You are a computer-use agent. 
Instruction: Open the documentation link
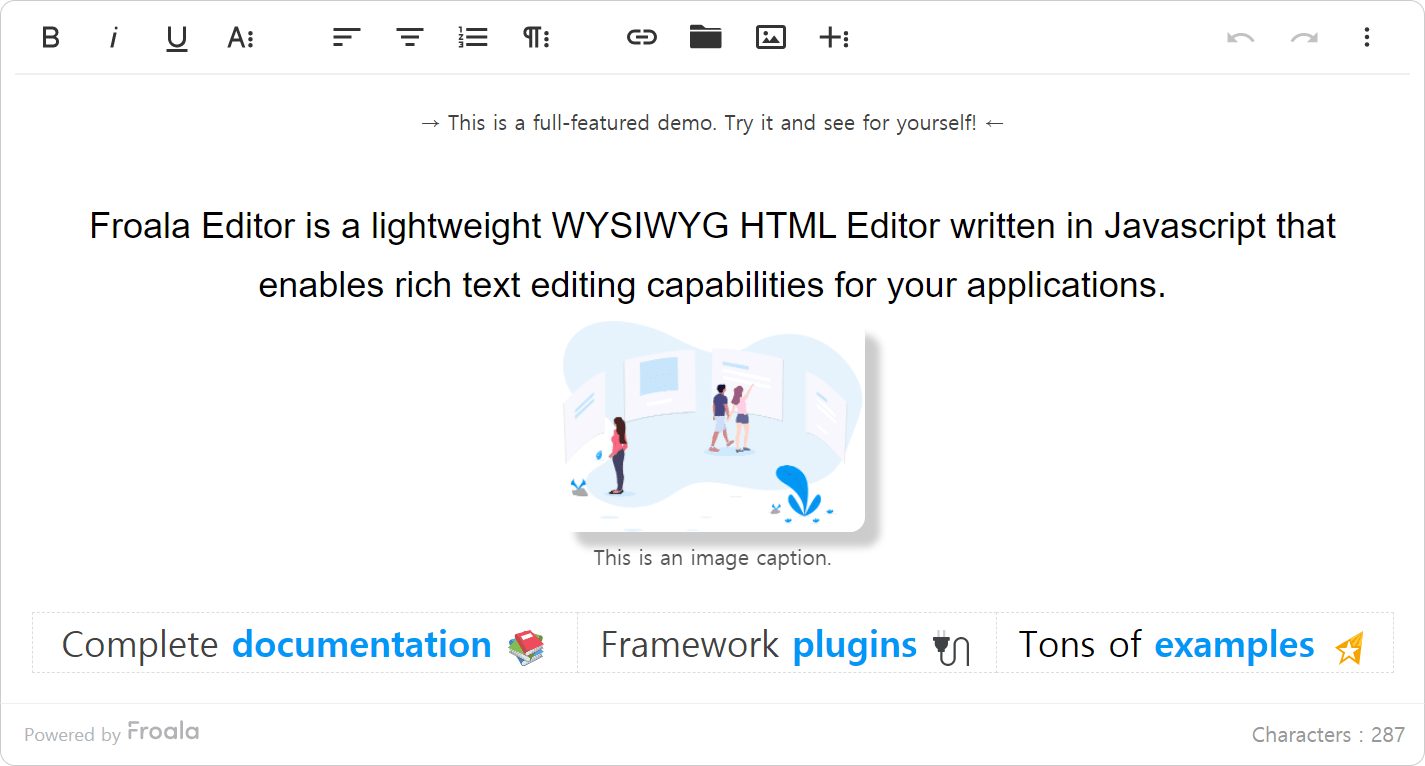(362, 645)
